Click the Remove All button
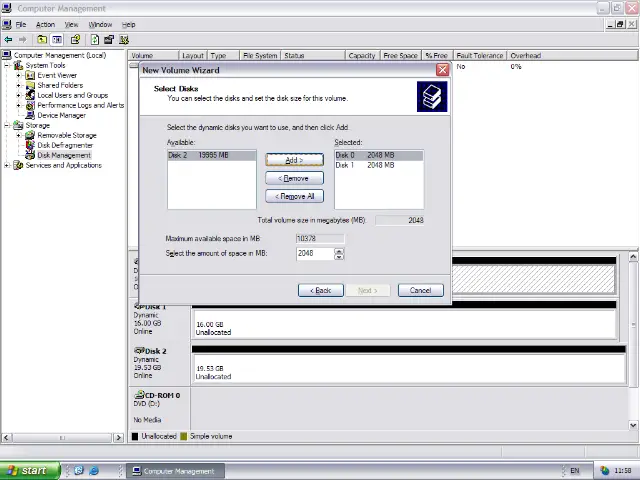The image size is (640, 480). pos(294,196)
